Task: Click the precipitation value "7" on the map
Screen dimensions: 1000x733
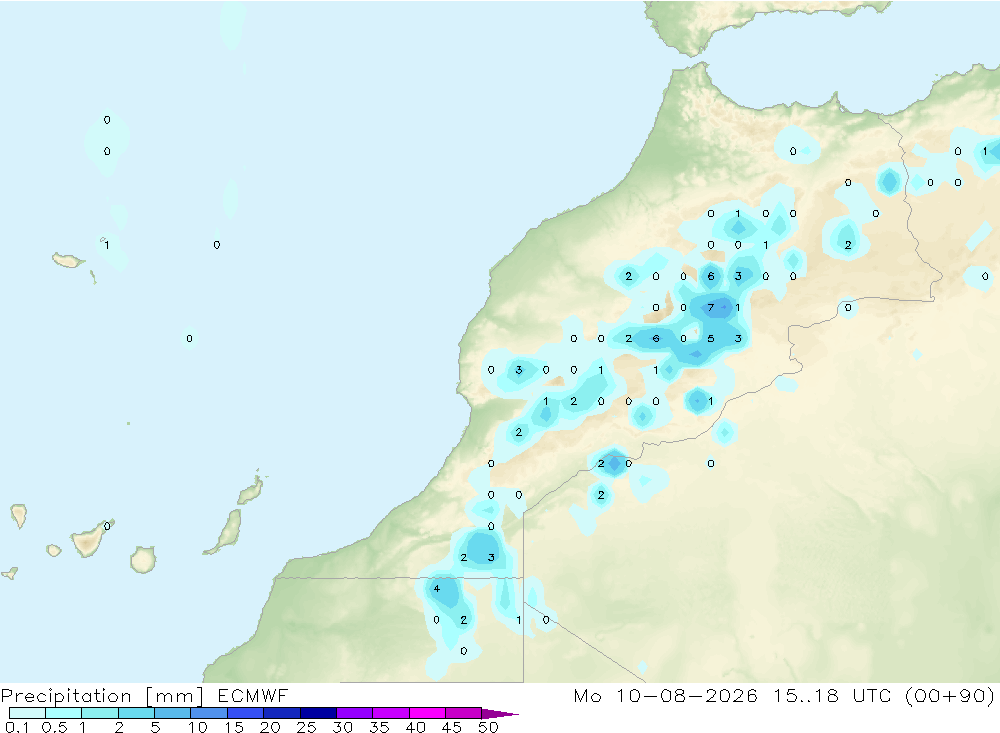Action: [x=710, y=307]
